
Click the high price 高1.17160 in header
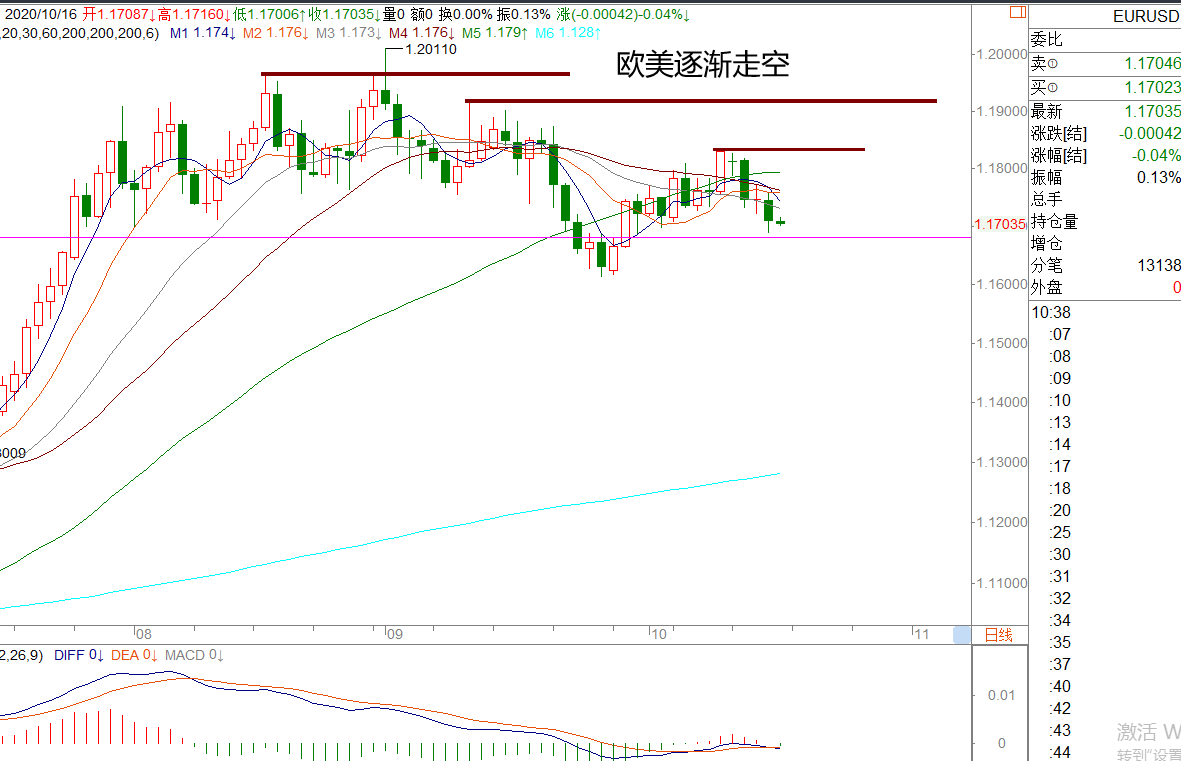[194, 14]
